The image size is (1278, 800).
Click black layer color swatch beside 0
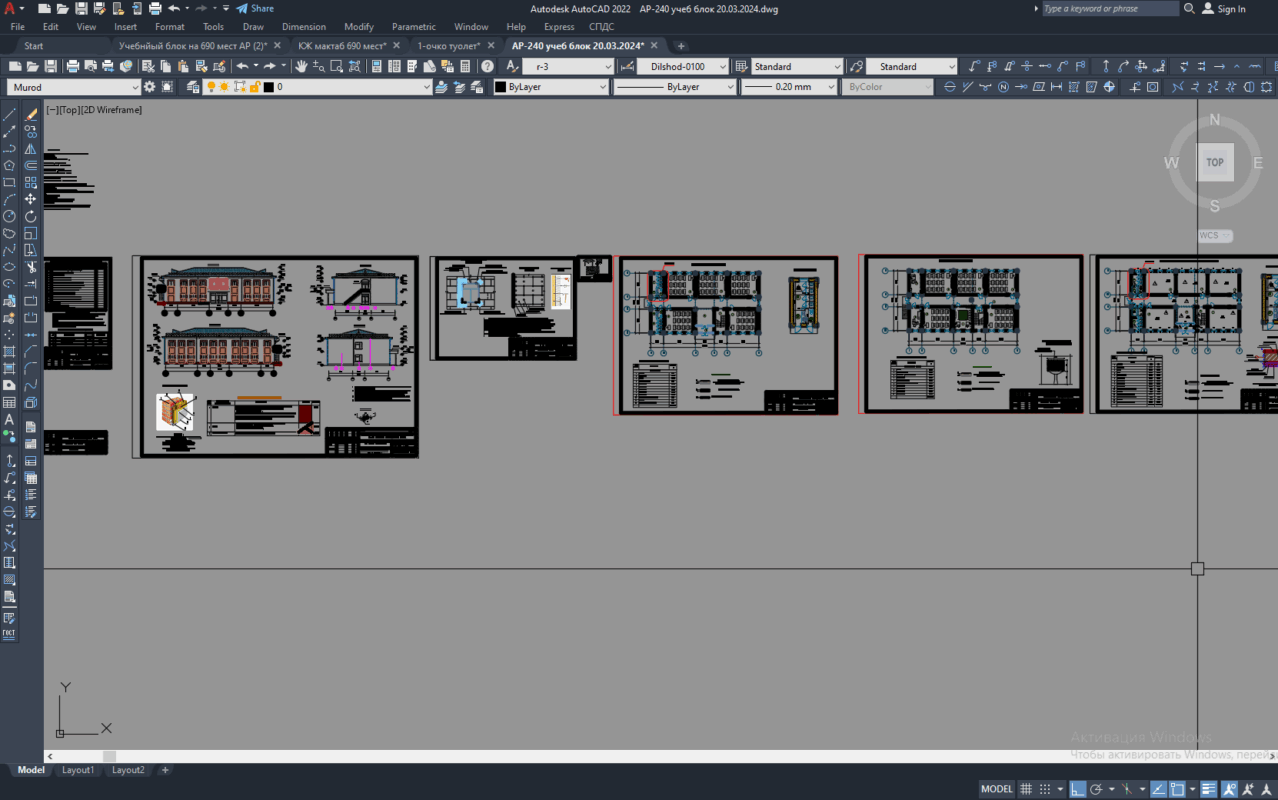pyautogui.click(x=268, y=87)
